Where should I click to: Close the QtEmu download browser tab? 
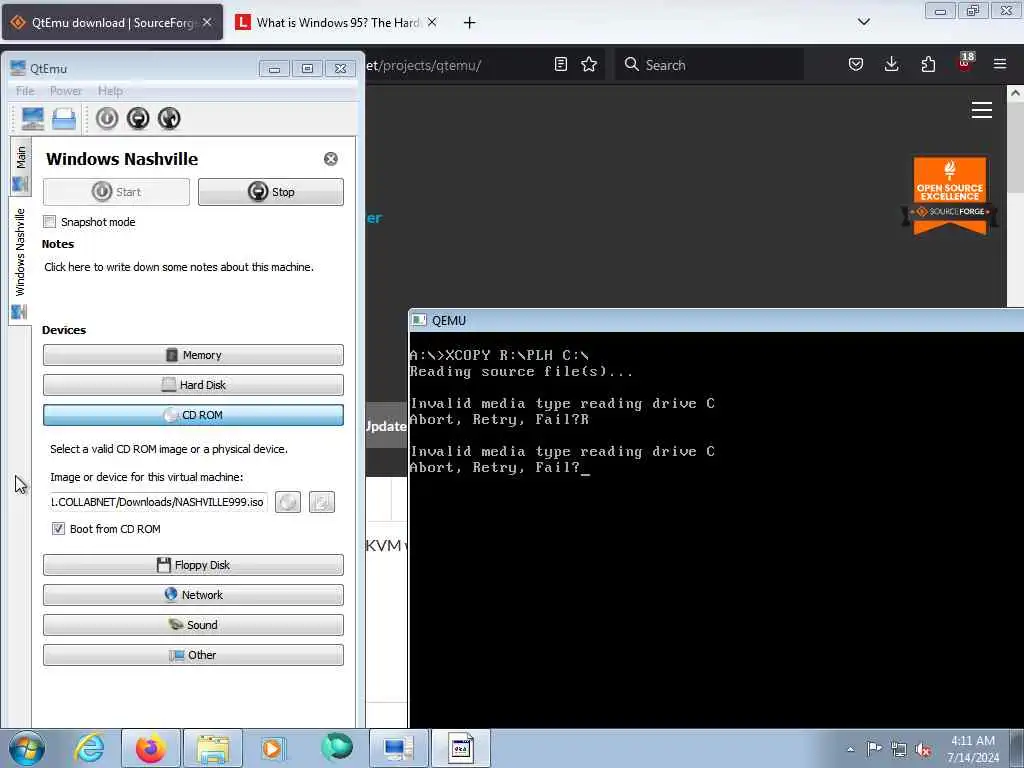click(x=207, y=22)
